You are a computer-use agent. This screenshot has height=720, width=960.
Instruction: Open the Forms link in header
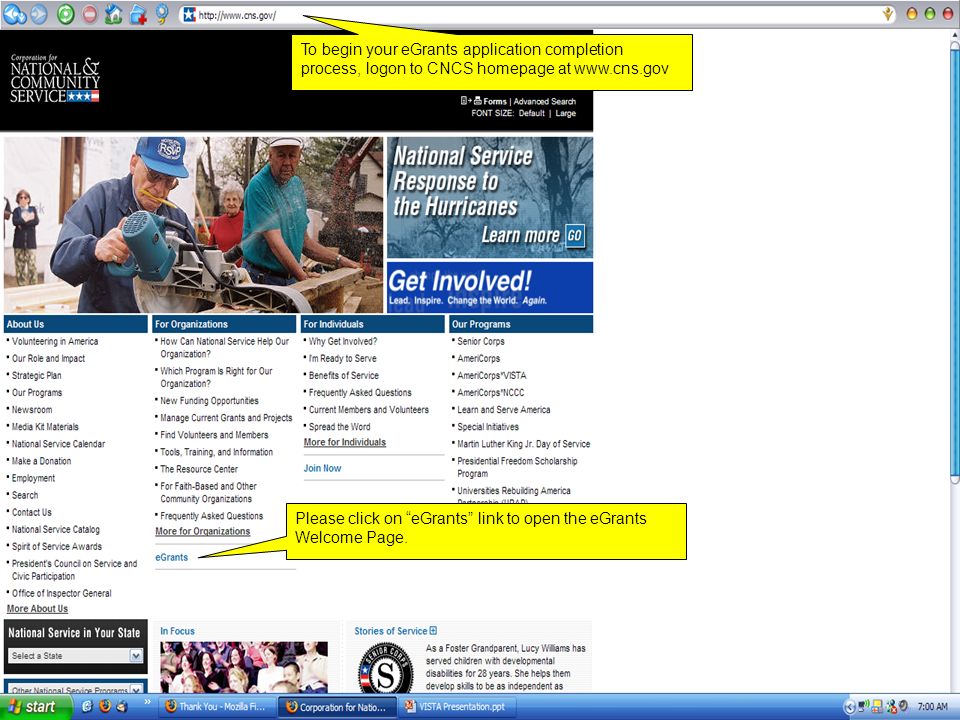click(495, 102)
